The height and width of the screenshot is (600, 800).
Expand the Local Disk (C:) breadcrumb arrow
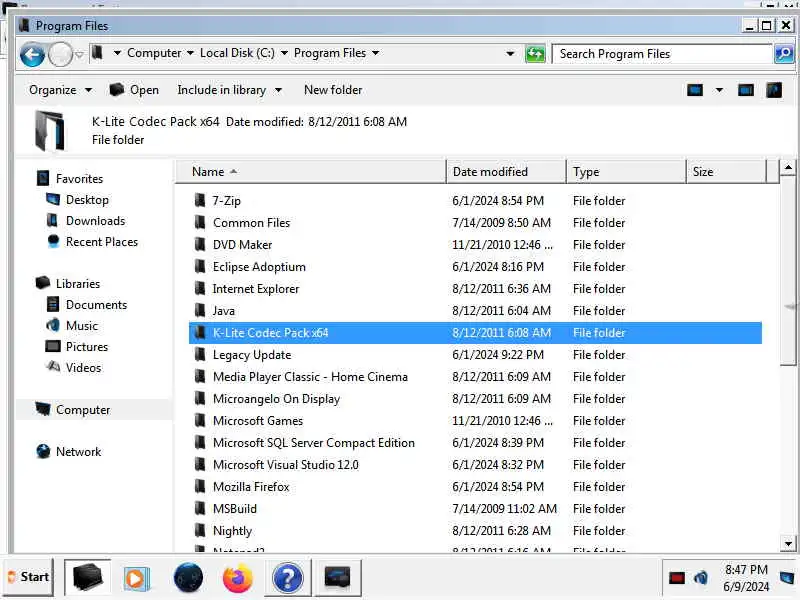(284, 53)
